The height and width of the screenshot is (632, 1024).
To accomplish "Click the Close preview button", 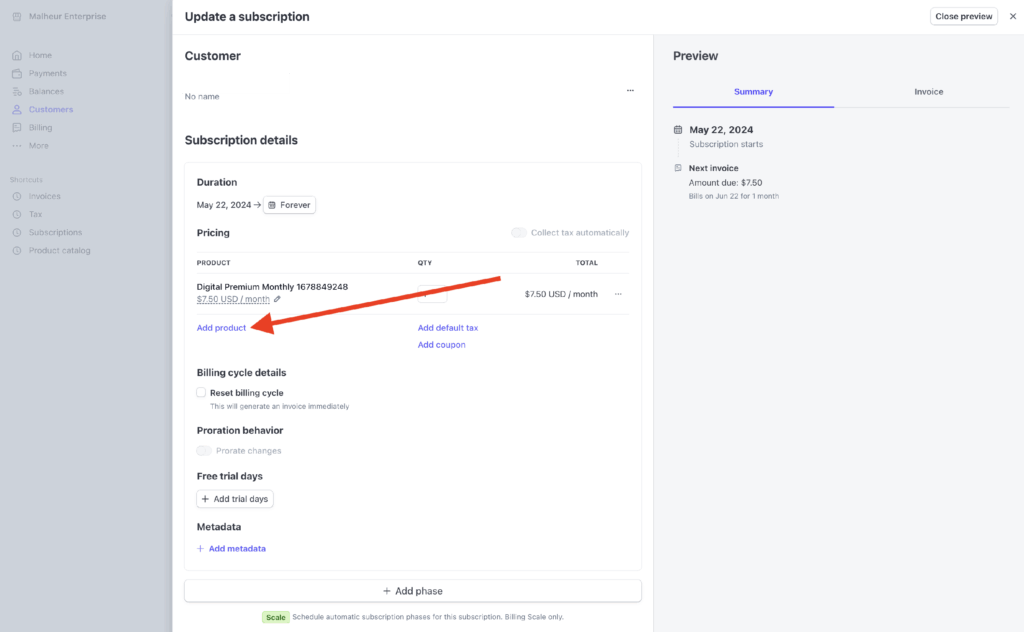I will (x=963, y=16).
